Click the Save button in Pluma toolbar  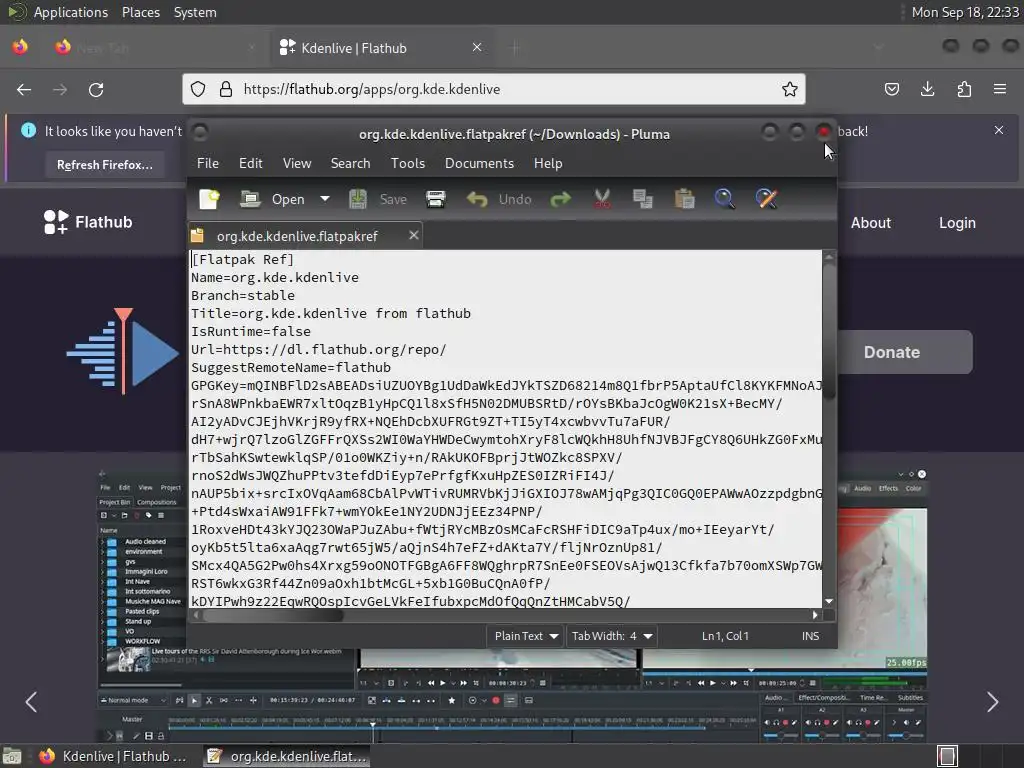pyautogui.click(x=377, y=199)
